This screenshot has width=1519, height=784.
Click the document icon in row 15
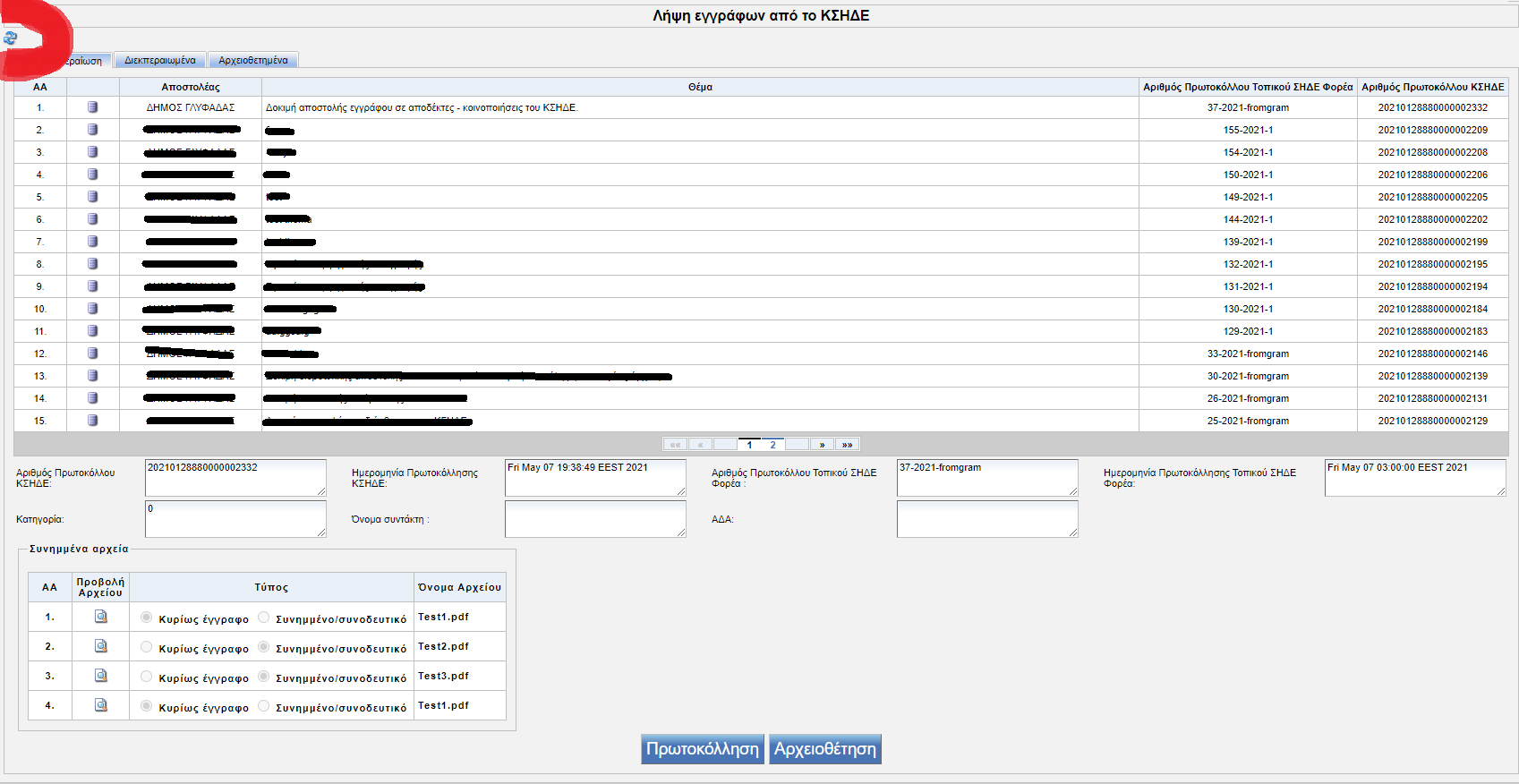pos(92,421)
